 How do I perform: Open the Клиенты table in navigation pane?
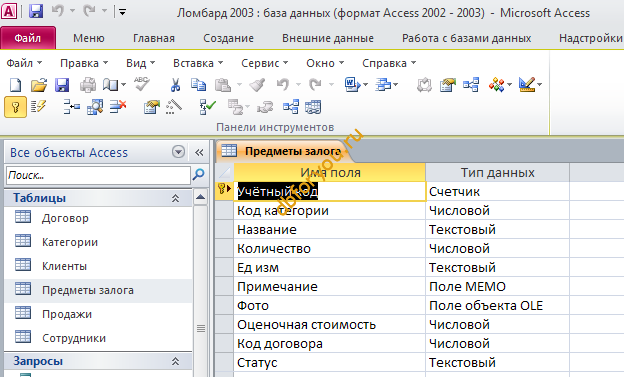click(x=64, y=266)
